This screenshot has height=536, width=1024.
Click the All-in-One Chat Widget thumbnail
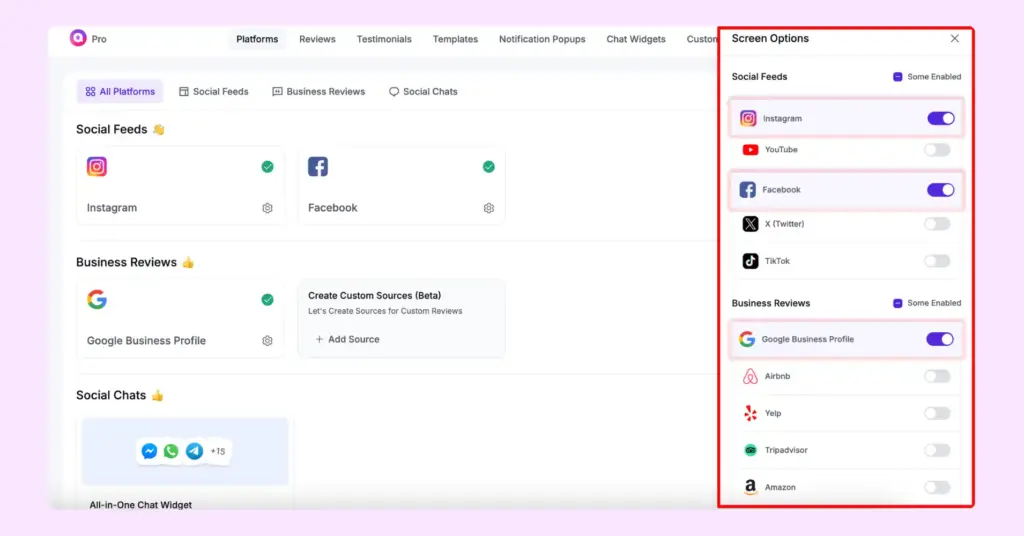click(185, 451)
